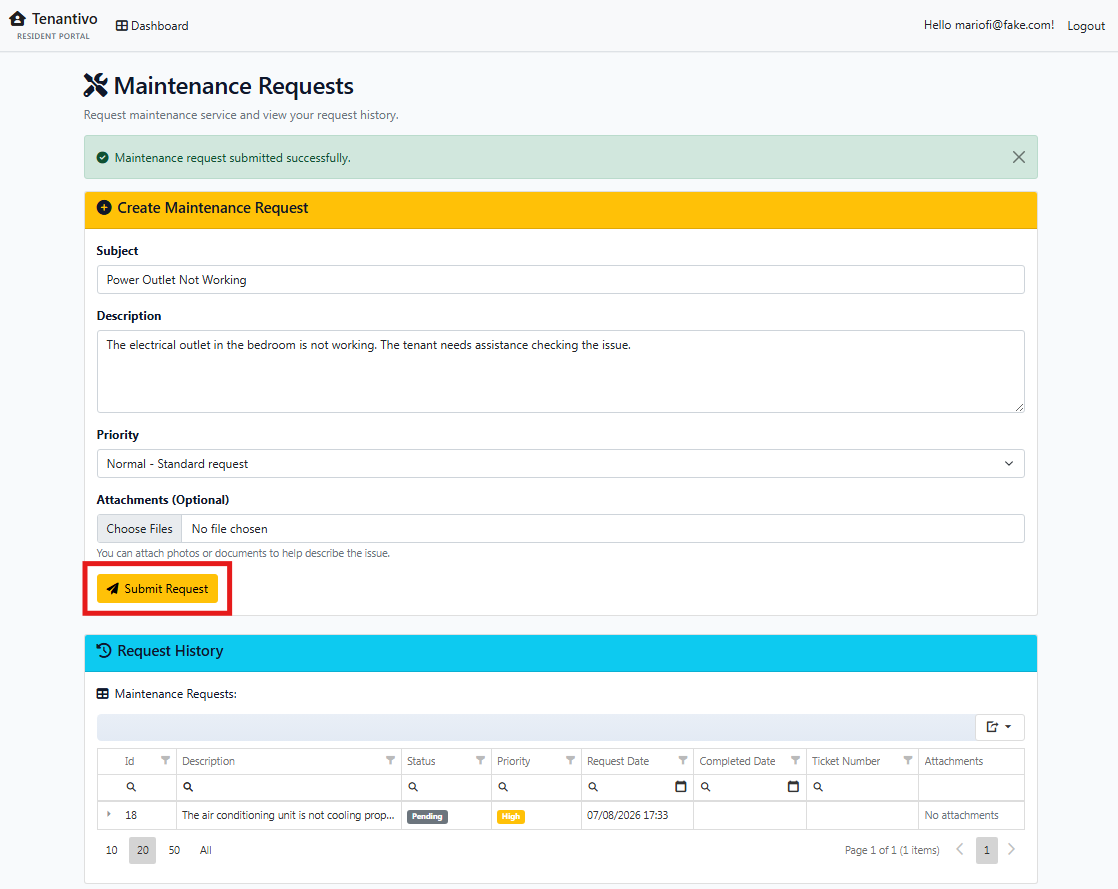This screenshot has width=1118, height=889.
Task: Open the export dropdown button
Action: tap(1000, 727)
